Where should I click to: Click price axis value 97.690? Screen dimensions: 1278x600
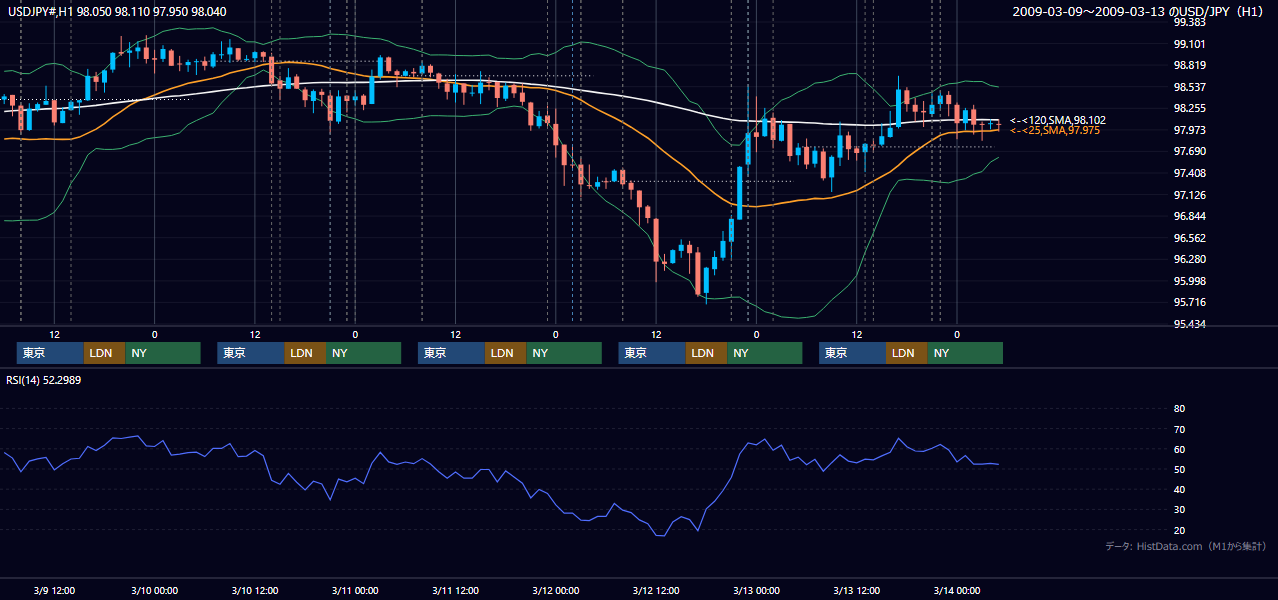tap(1189, 151)
